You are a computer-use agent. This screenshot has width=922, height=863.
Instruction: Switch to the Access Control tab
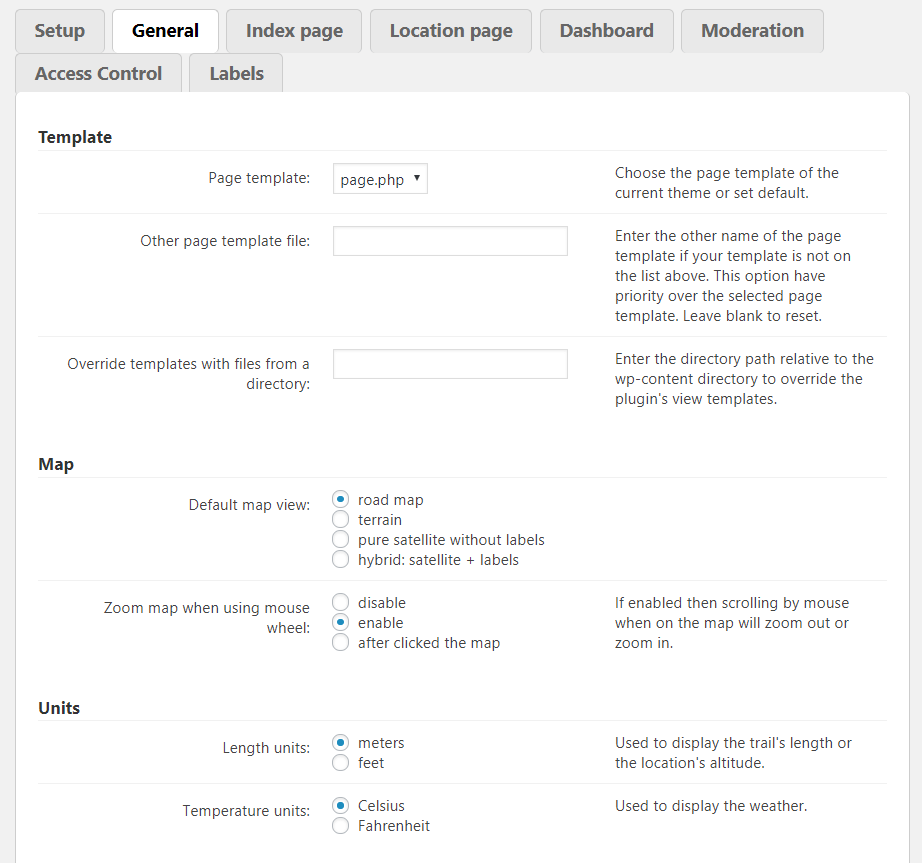98,74
